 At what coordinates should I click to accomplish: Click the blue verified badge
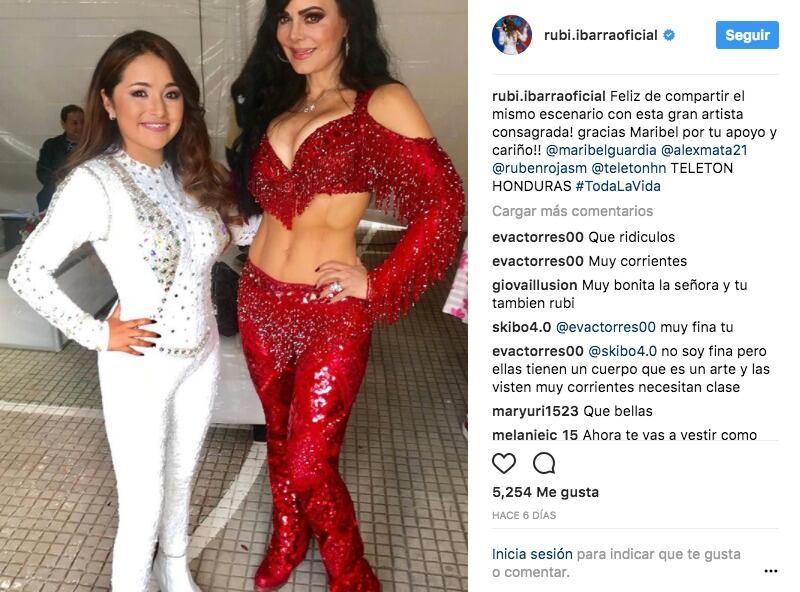coord(669,35)
